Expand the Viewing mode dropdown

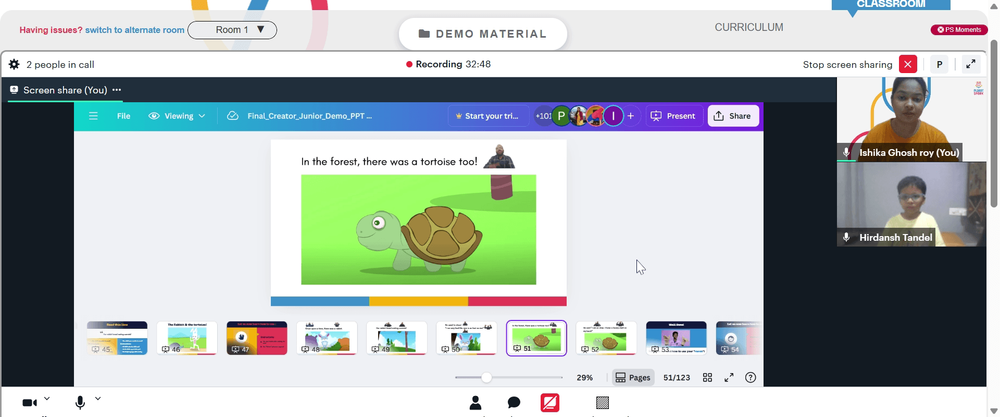coord(177,116)
